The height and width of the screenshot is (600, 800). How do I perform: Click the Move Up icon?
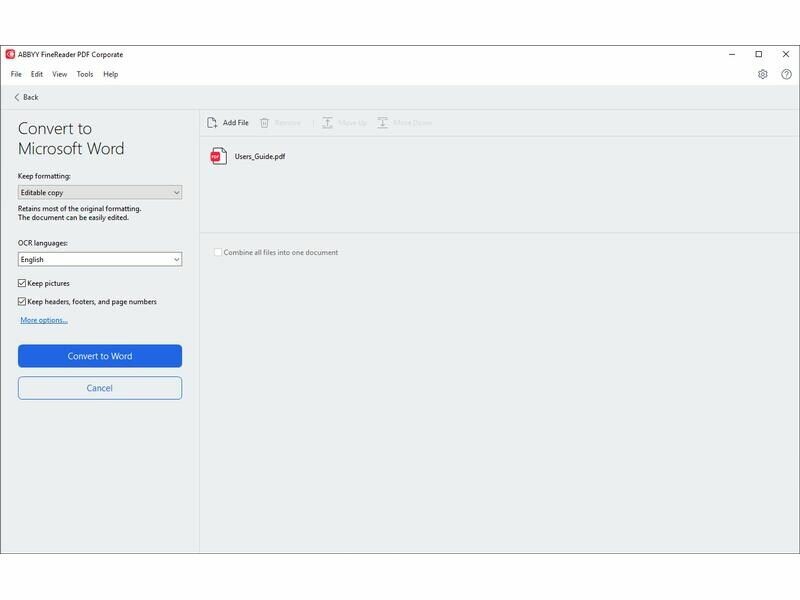(327, 123)
